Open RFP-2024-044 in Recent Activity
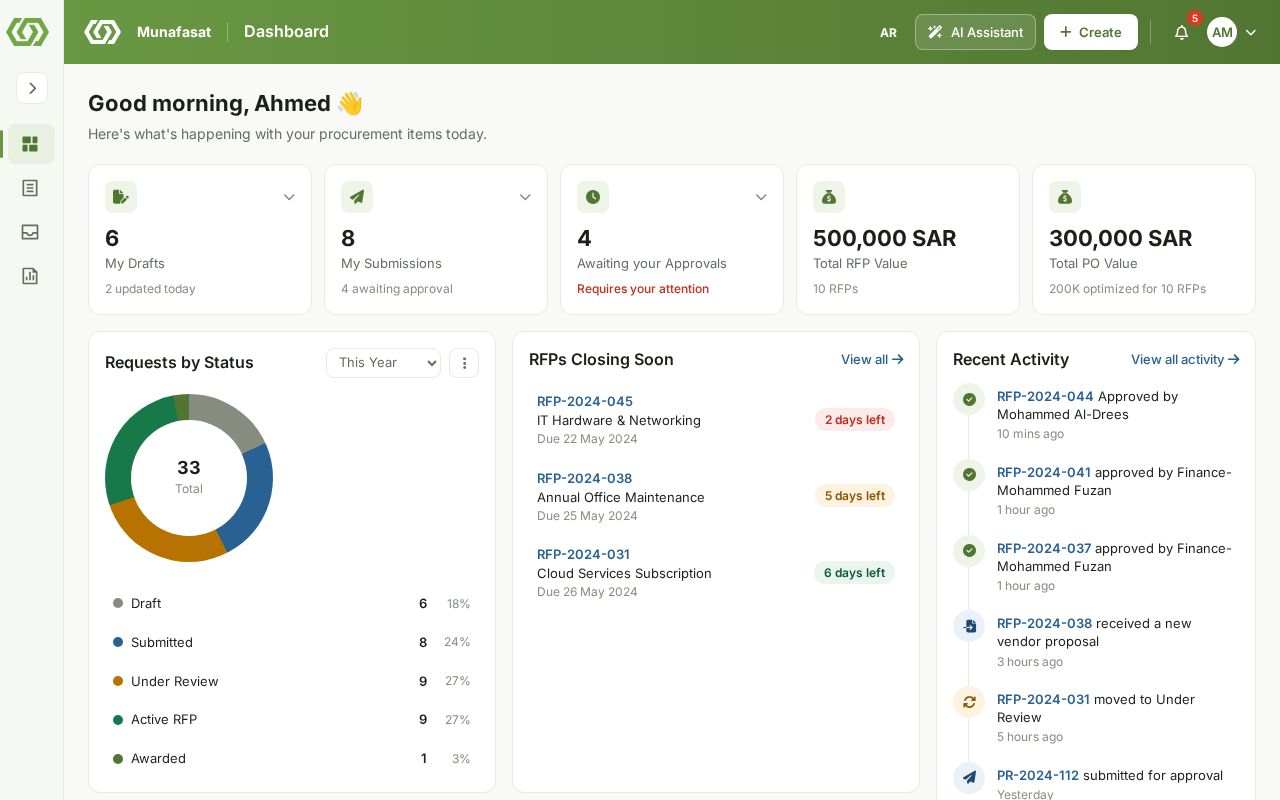The image size is (1280, 800). 1045,396
